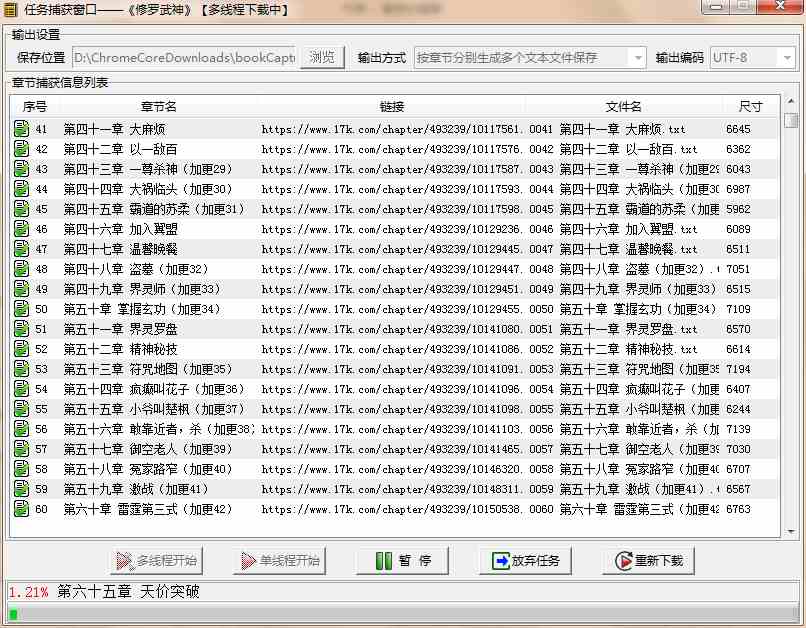
Task: Click the document icon for row 45
Action: tap(21, 209)
